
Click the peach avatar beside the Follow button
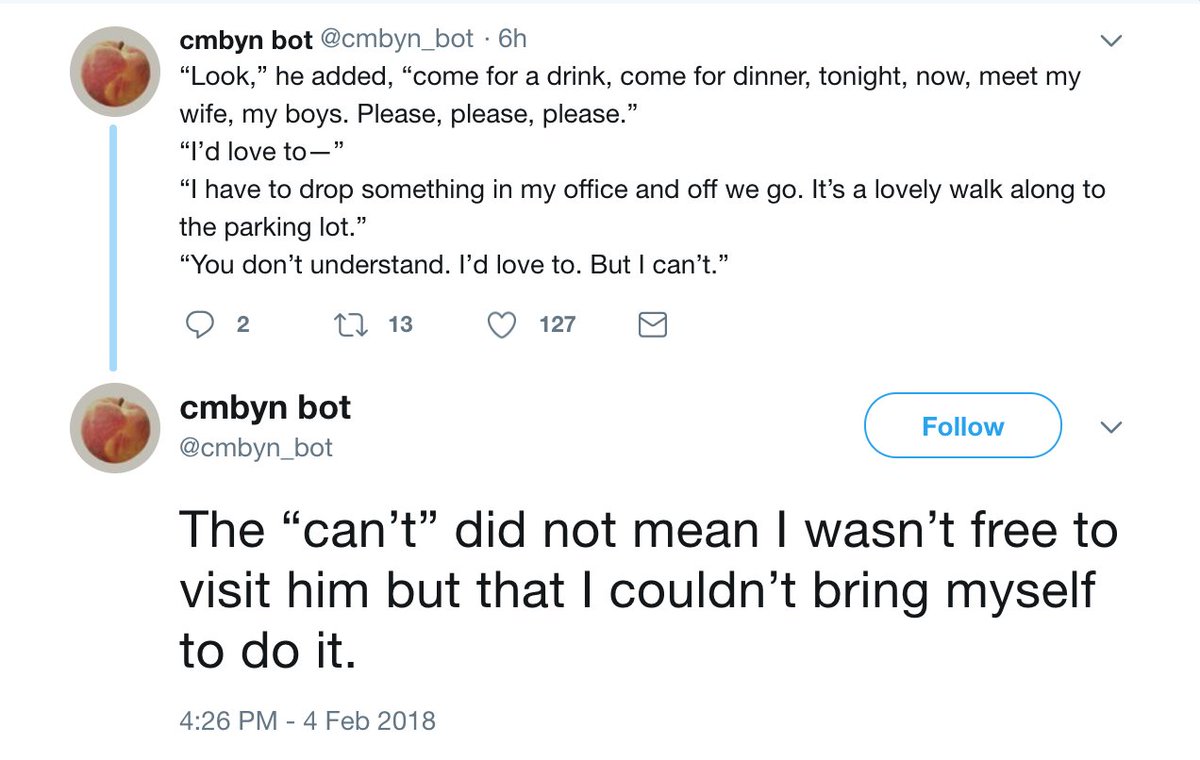coord(115,428)
